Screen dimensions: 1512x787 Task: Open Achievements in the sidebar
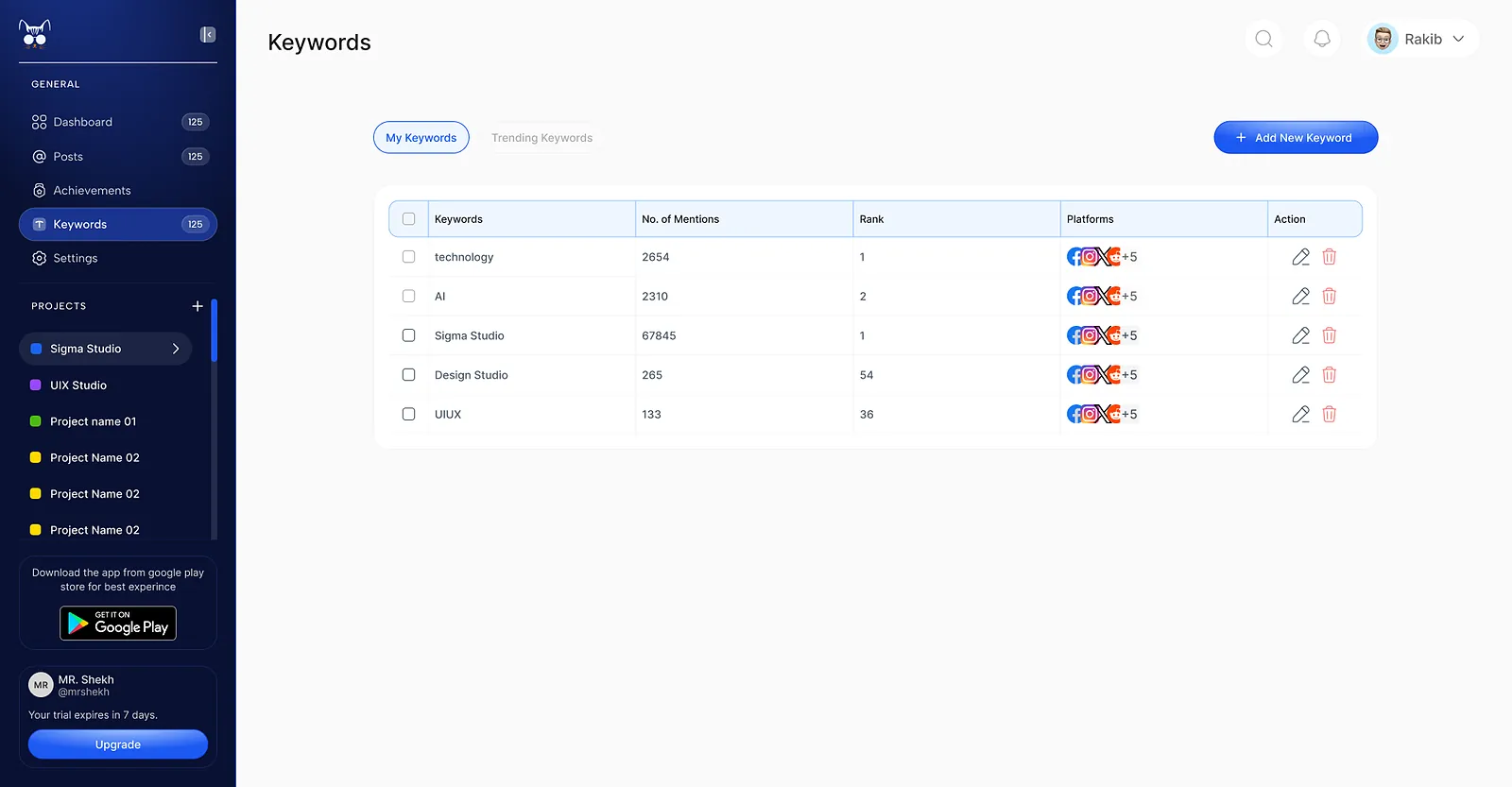click(x=118, y=191)
